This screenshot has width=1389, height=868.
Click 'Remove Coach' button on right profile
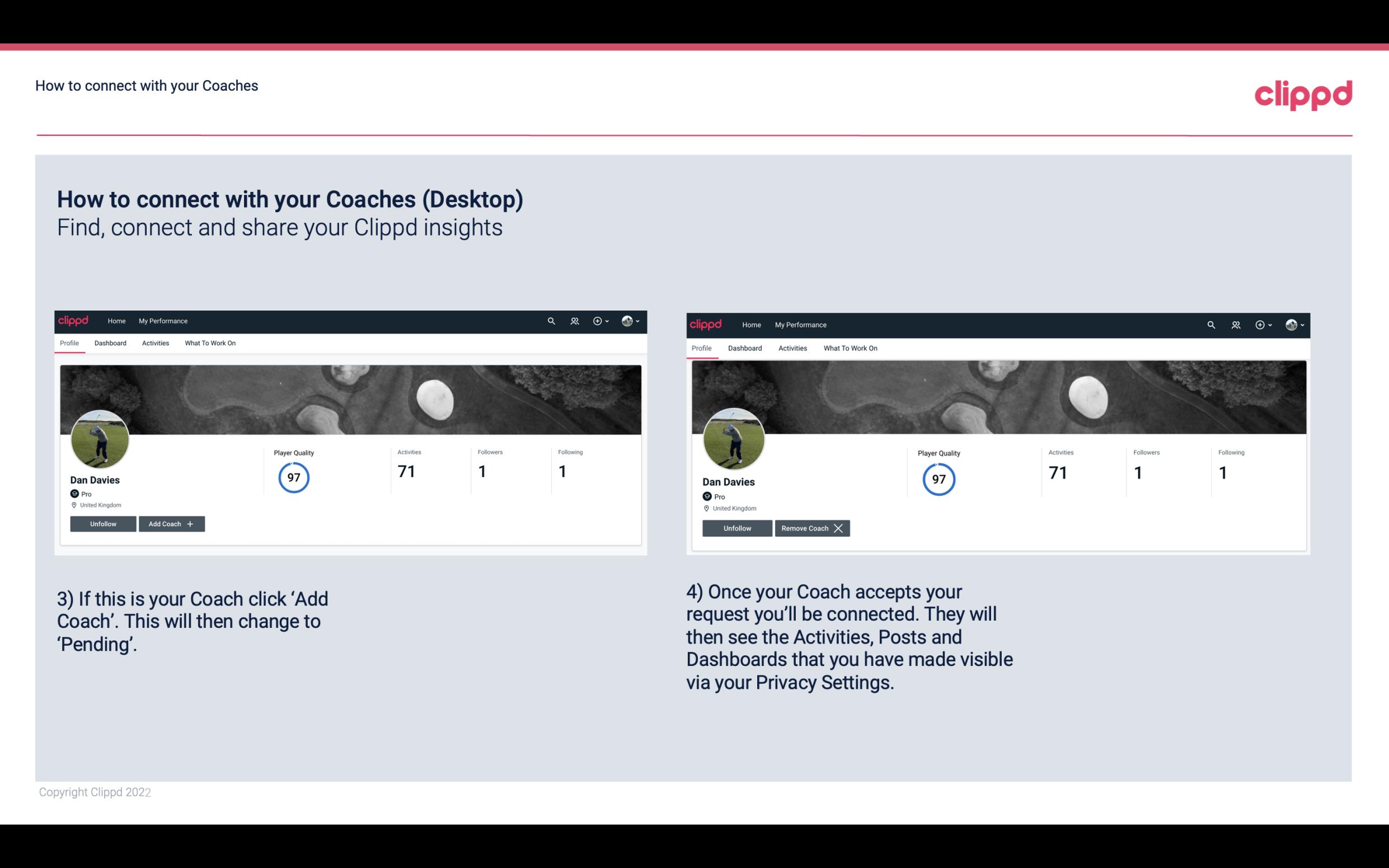point(812,528)
